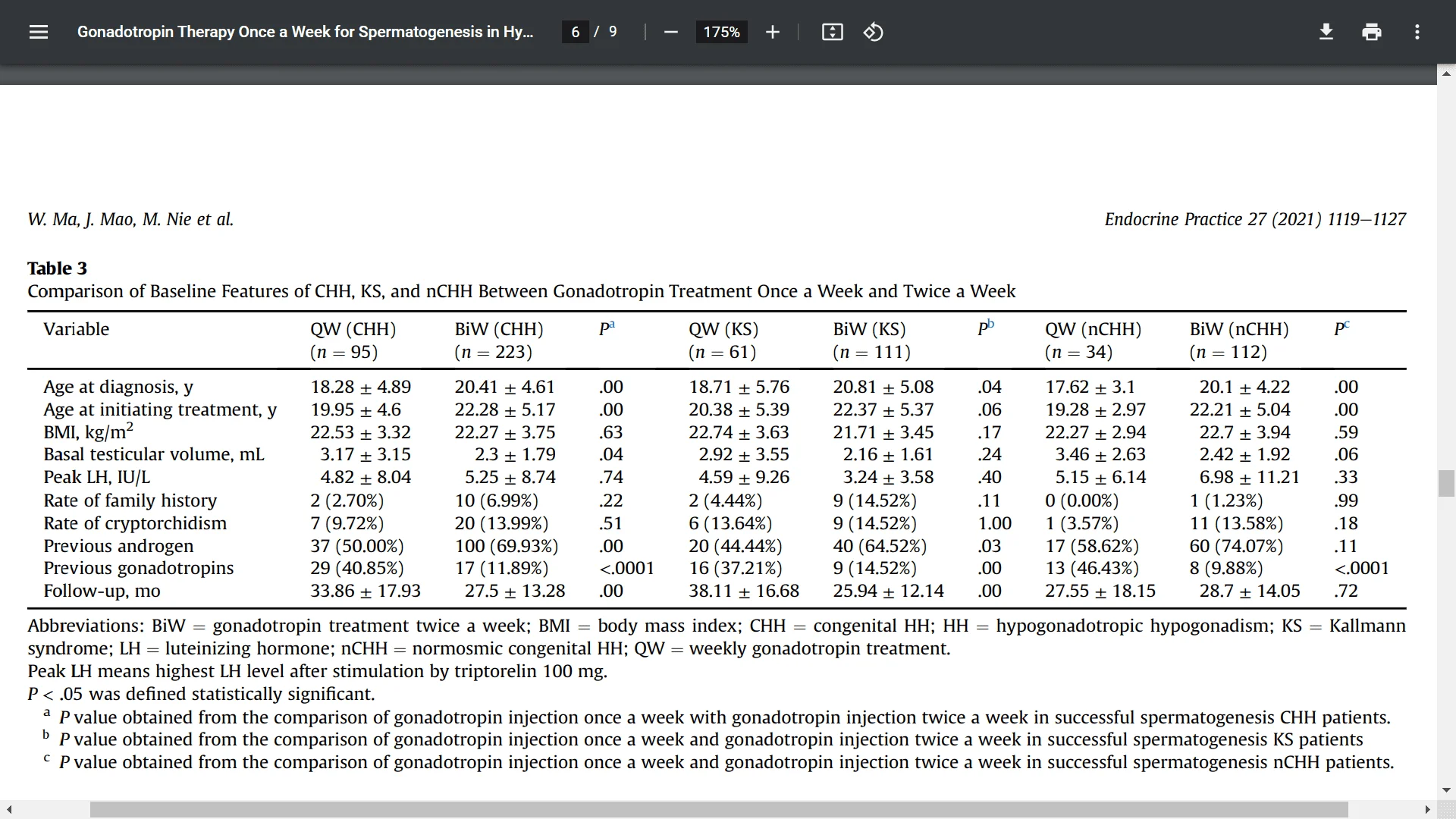The width and height of the screenshot is (1456, 819).
Task: Edit the 175% zoom level field
Action: click(x=721, y=32)
